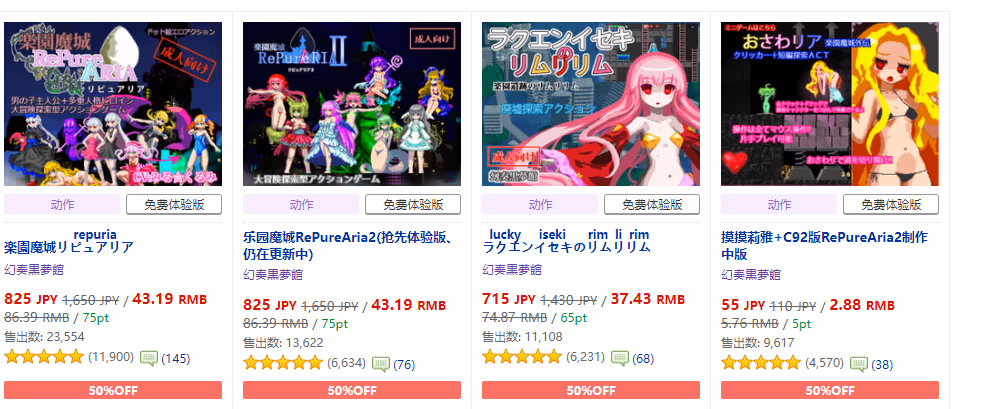This screenshot has height=409, width=987.
Task: Select the 动作 genre tag of the first product
Action: point(62,204)
